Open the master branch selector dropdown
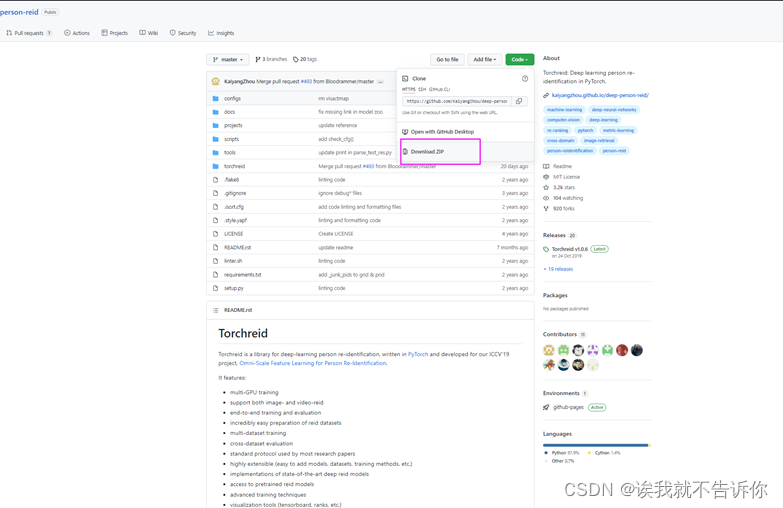Image resolution: width=783 pixels, height=508 pixels. (x=228, y=59)
